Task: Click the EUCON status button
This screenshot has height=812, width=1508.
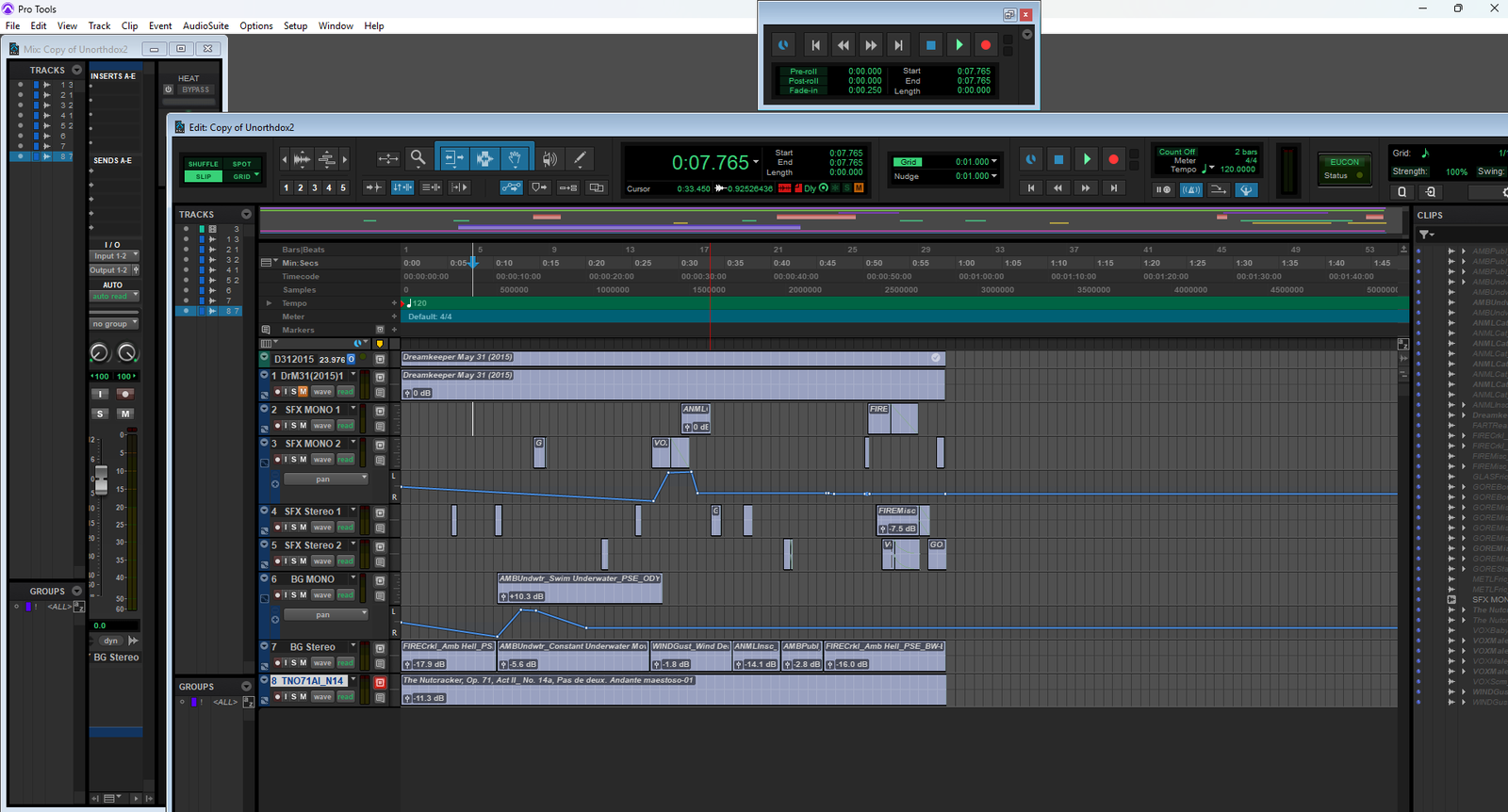Action: point(1344,168)
